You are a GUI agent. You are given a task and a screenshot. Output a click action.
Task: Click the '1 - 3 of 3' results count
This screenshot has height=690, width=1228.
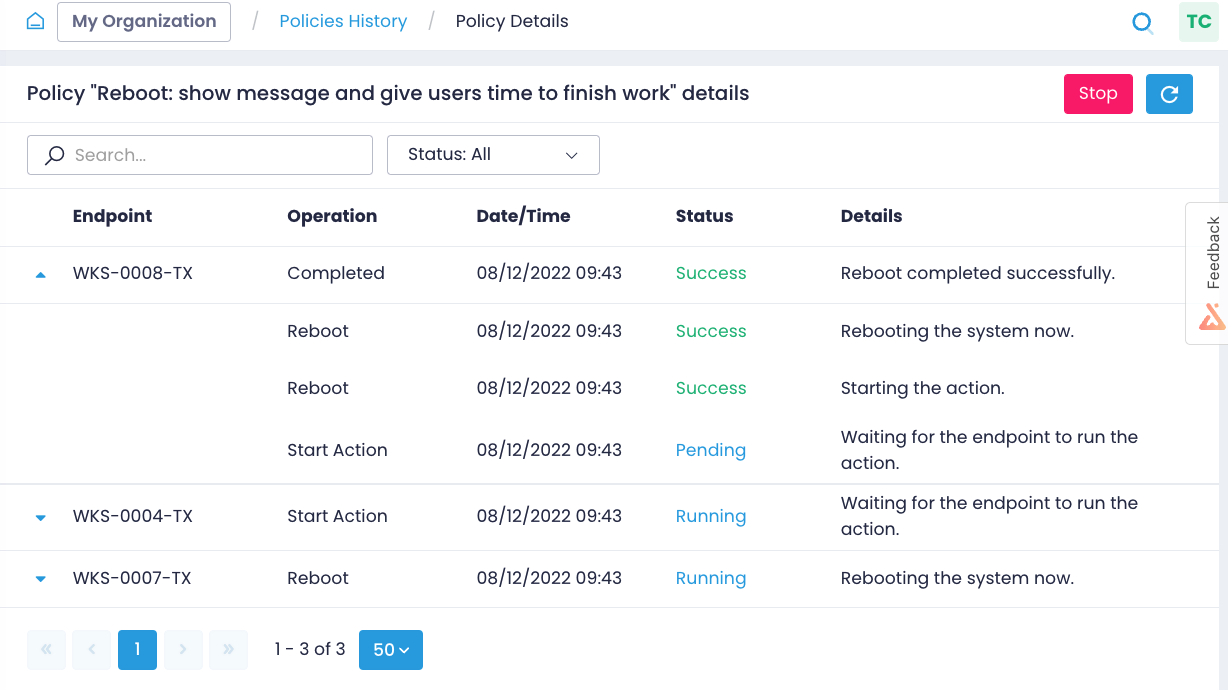click(310, 649)
